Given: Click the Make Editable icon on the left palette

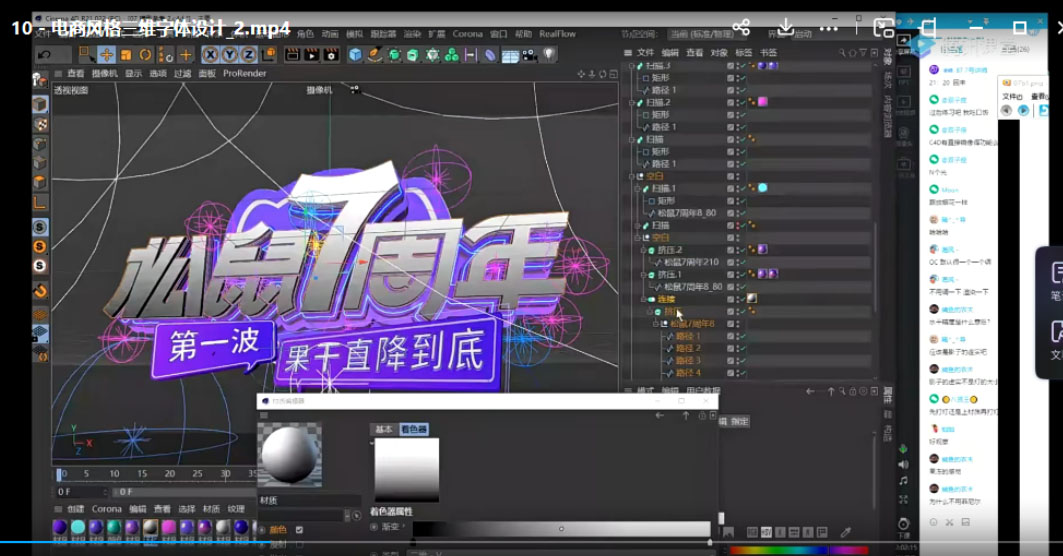Looking at the screenshot, I should pos(40,81).
